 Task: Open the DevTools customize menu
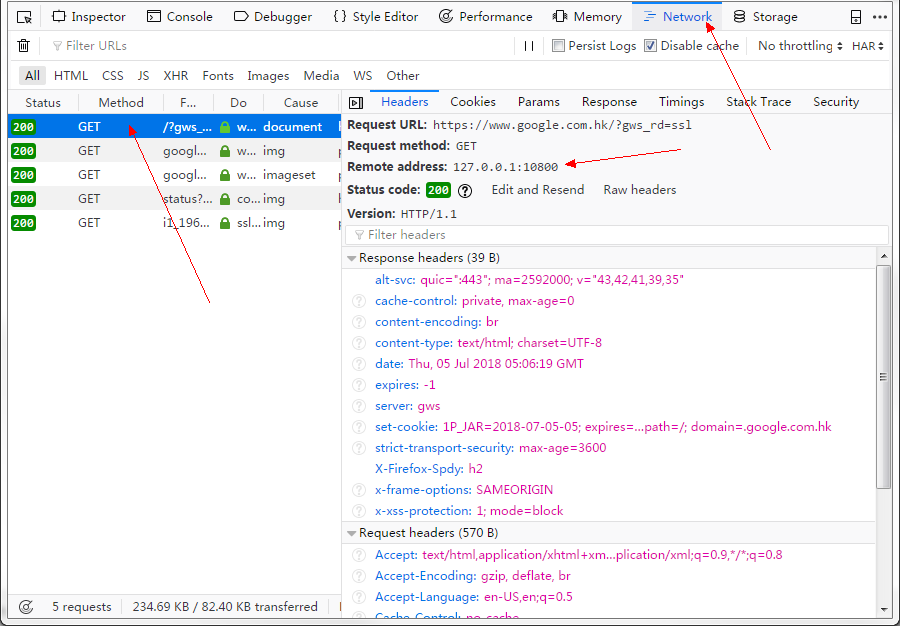point(877,16)
